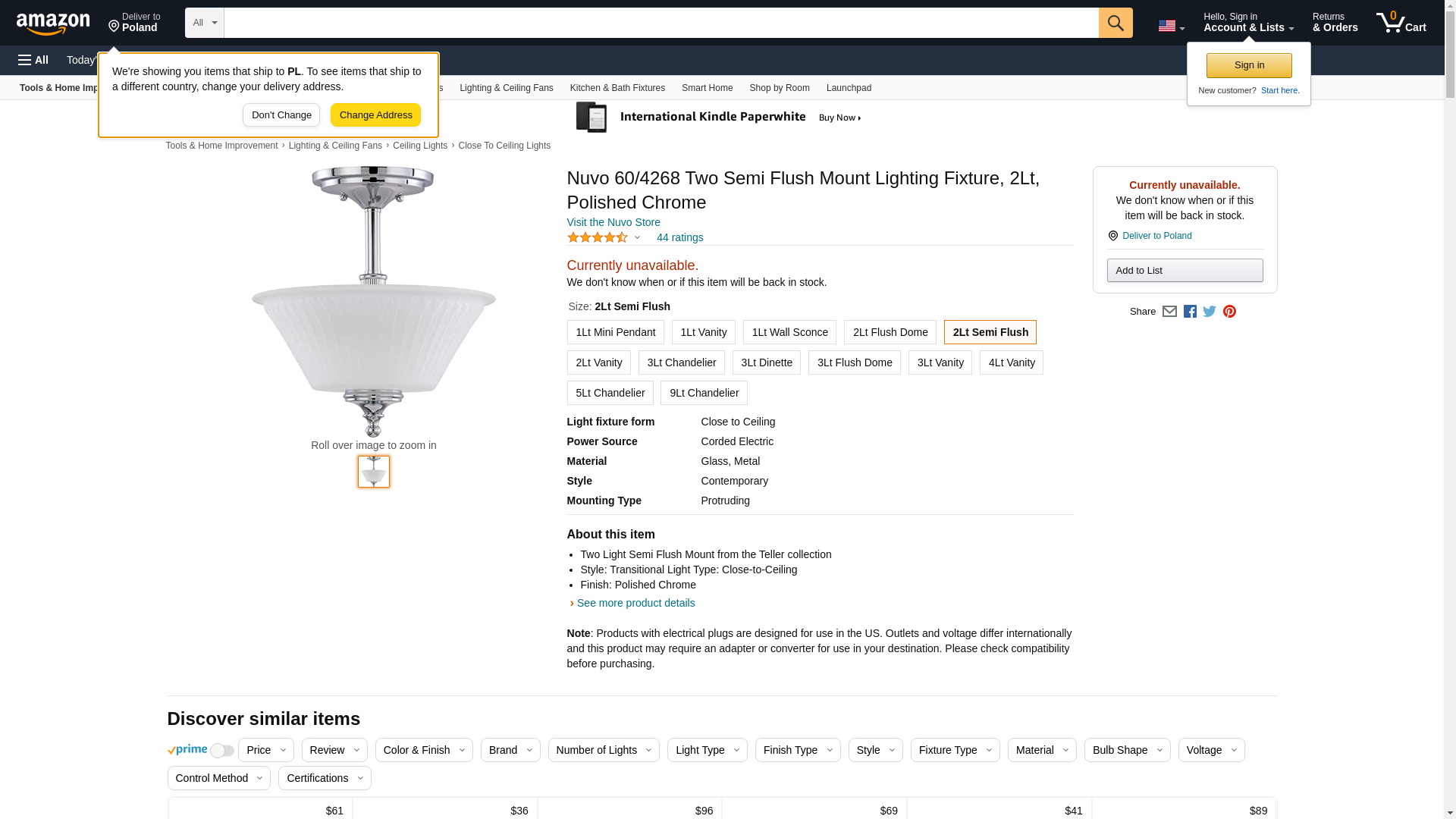Open Kitchen & Bath Fixtures navigation tab
This screenshot has height=819, width=1456.
[x=617, y=88]
